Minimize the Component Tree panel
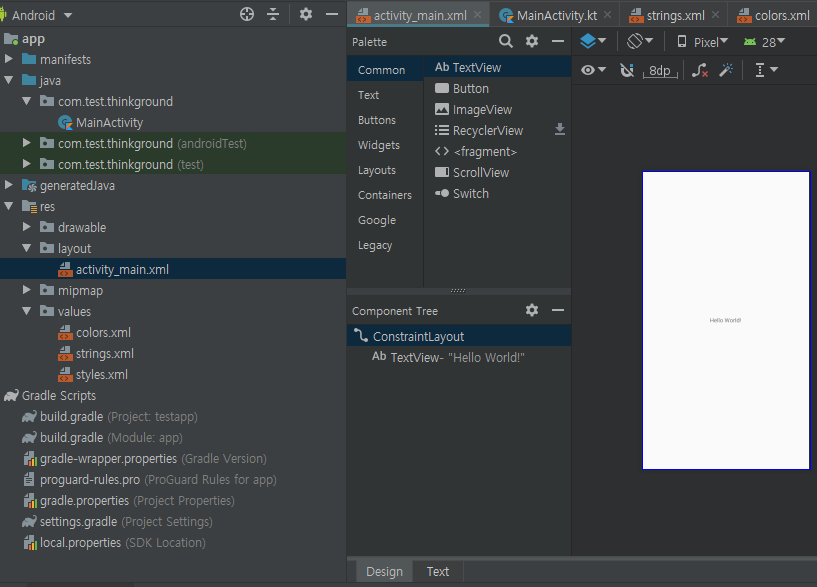Screen dimensions: 817x587 click(x=558, y=310)
